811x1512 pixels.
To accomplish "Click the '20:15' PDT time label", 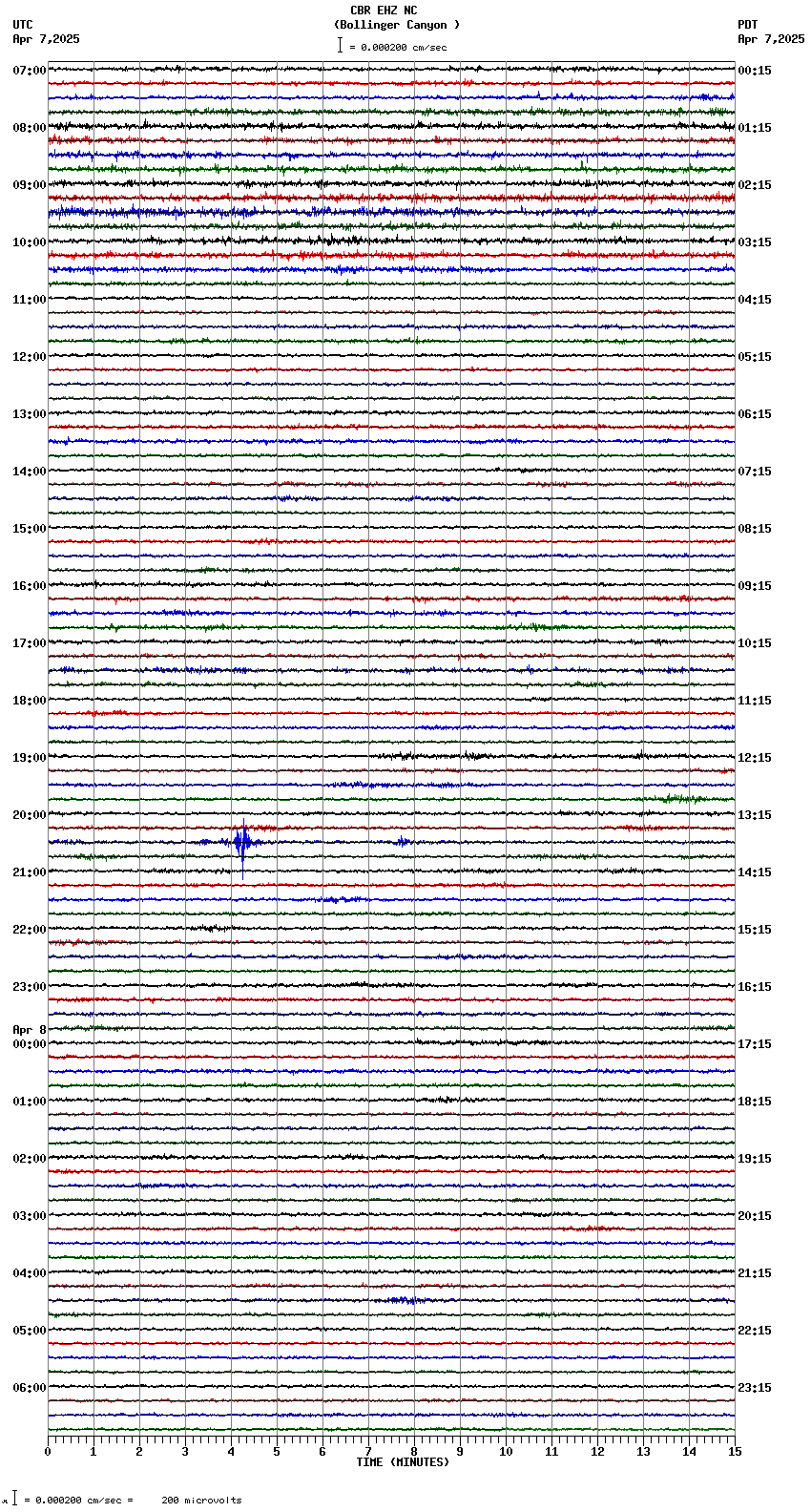I will (755, 1216).
